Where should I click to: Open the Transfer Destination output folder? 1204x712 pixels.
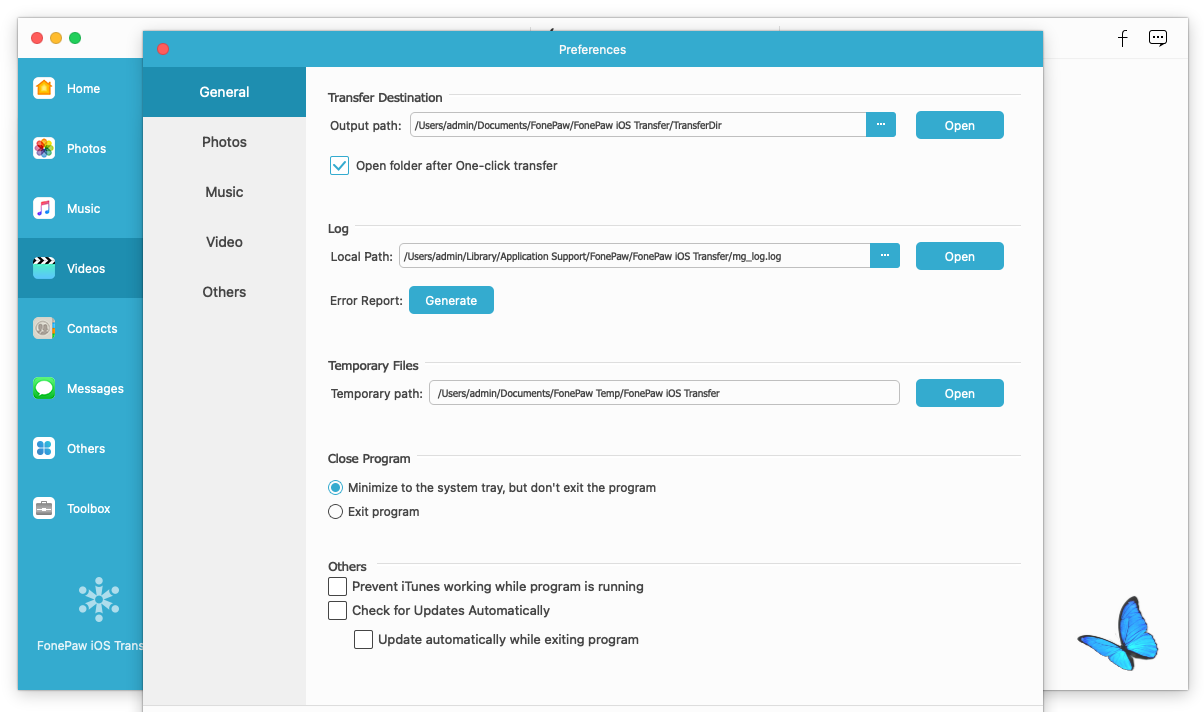[959, 125]
